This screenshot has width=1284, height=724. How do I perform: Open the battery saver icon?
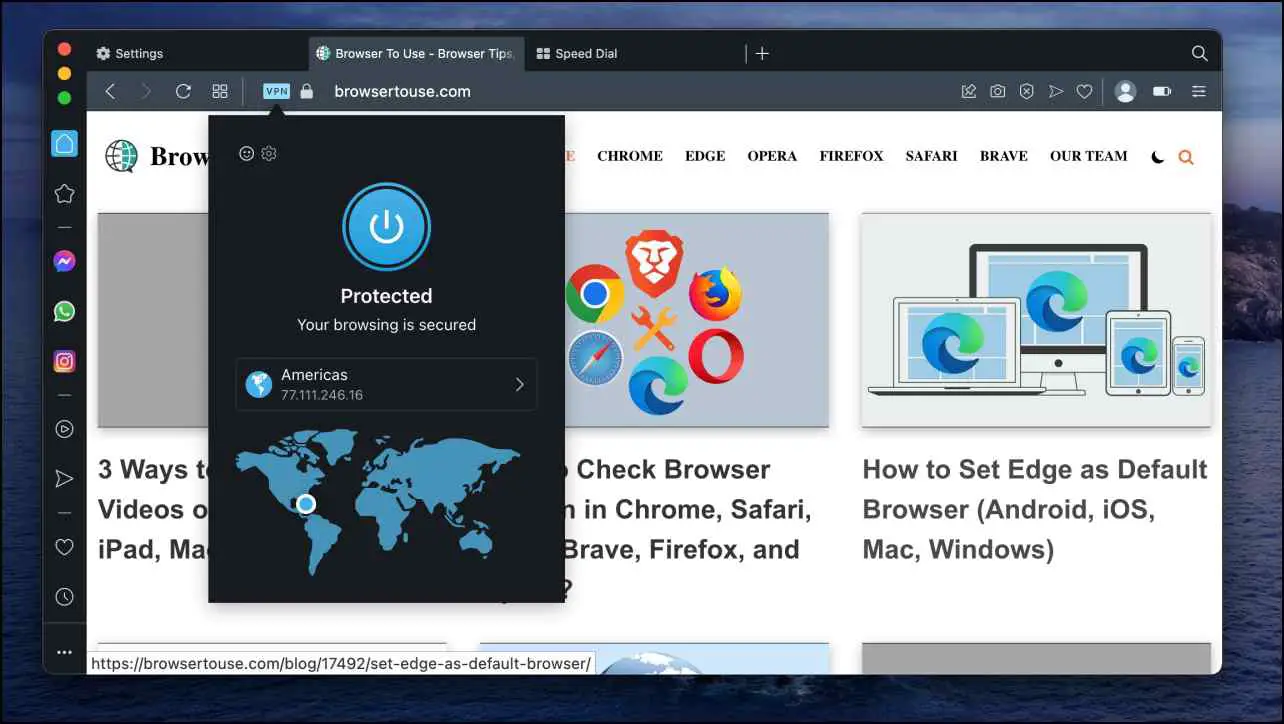(1161, 91)
